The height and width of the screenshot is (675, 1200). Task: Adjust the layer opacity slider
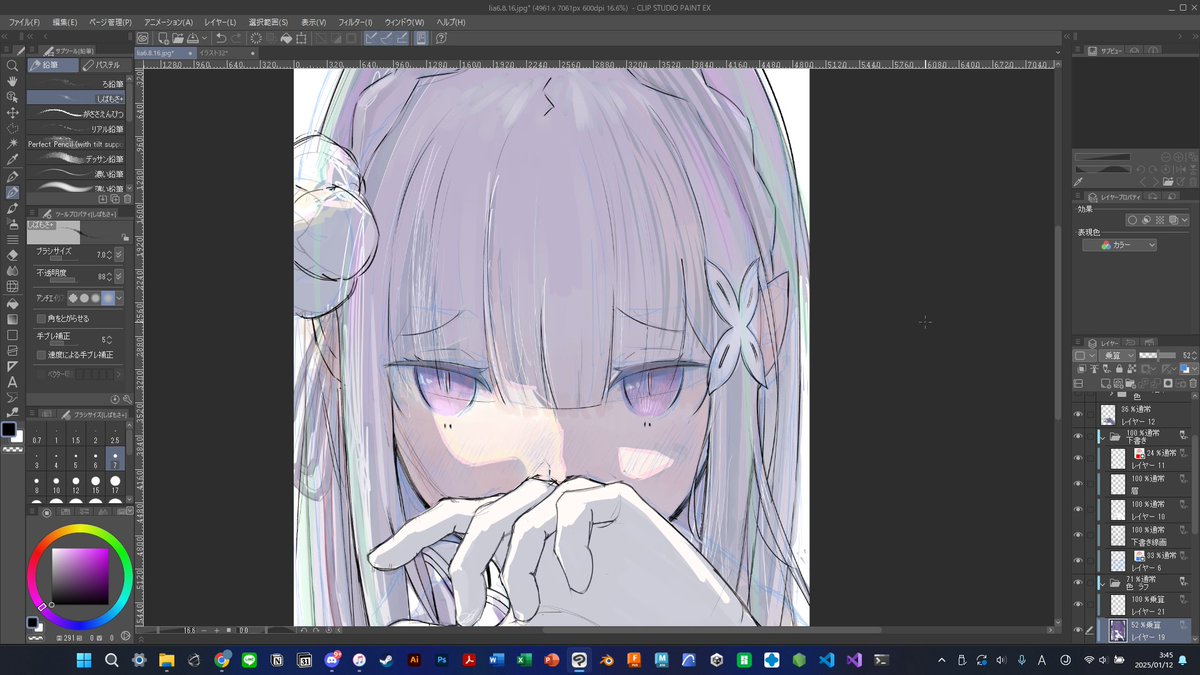point(1156,355)
